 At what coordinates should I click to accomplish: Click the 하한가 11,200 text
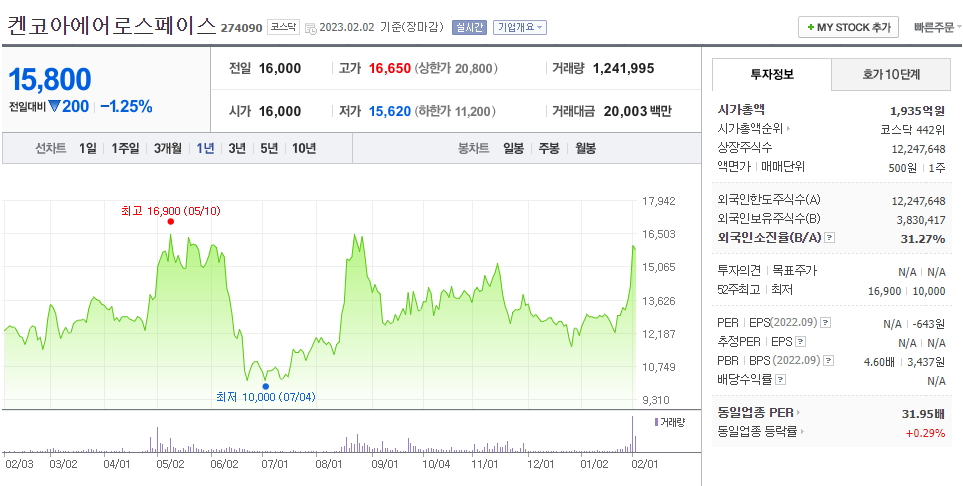pyautogui.click(x=456, y=111)
